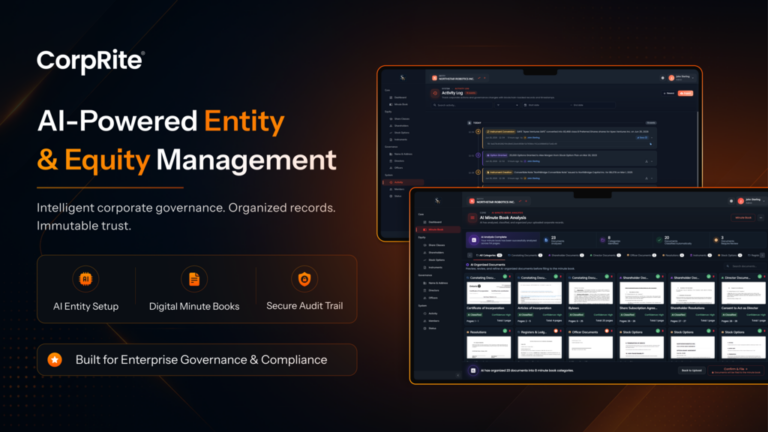Select Share Classes in the Minute Book Analysis window sidebar
768x432 pixels.
click(433, 245)
